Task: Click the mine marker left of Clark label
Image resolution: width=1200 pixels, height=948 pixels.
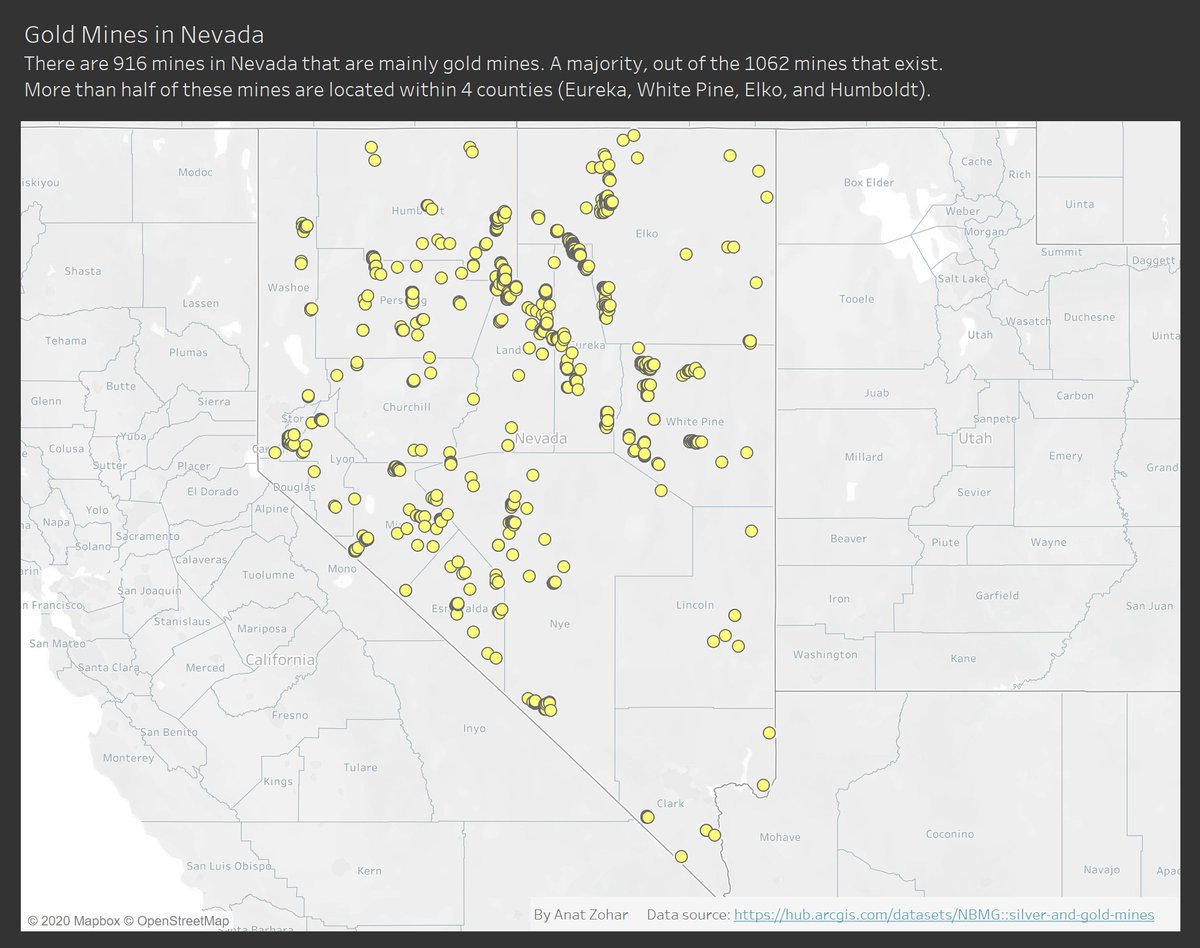Action: [x=647, y=817]
